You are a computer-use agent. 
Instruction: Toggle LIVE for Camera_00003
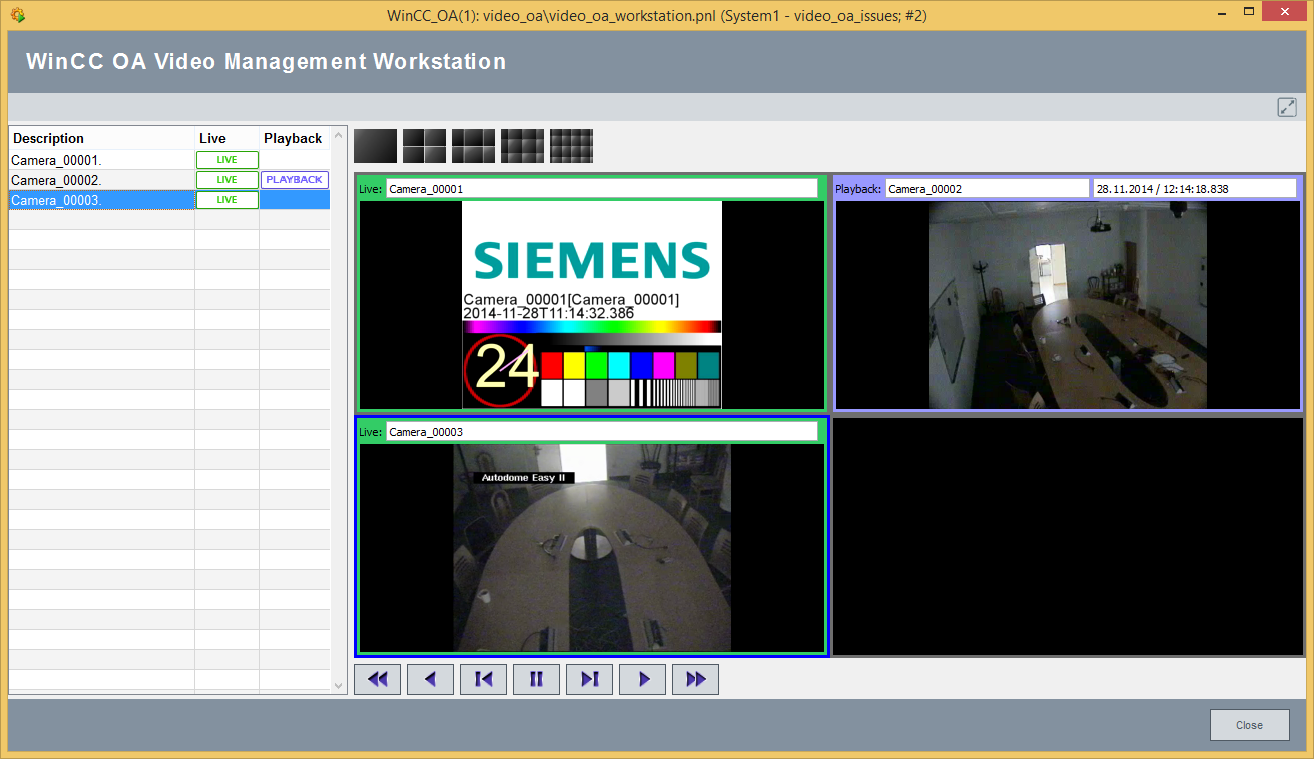tap(227, 200)
